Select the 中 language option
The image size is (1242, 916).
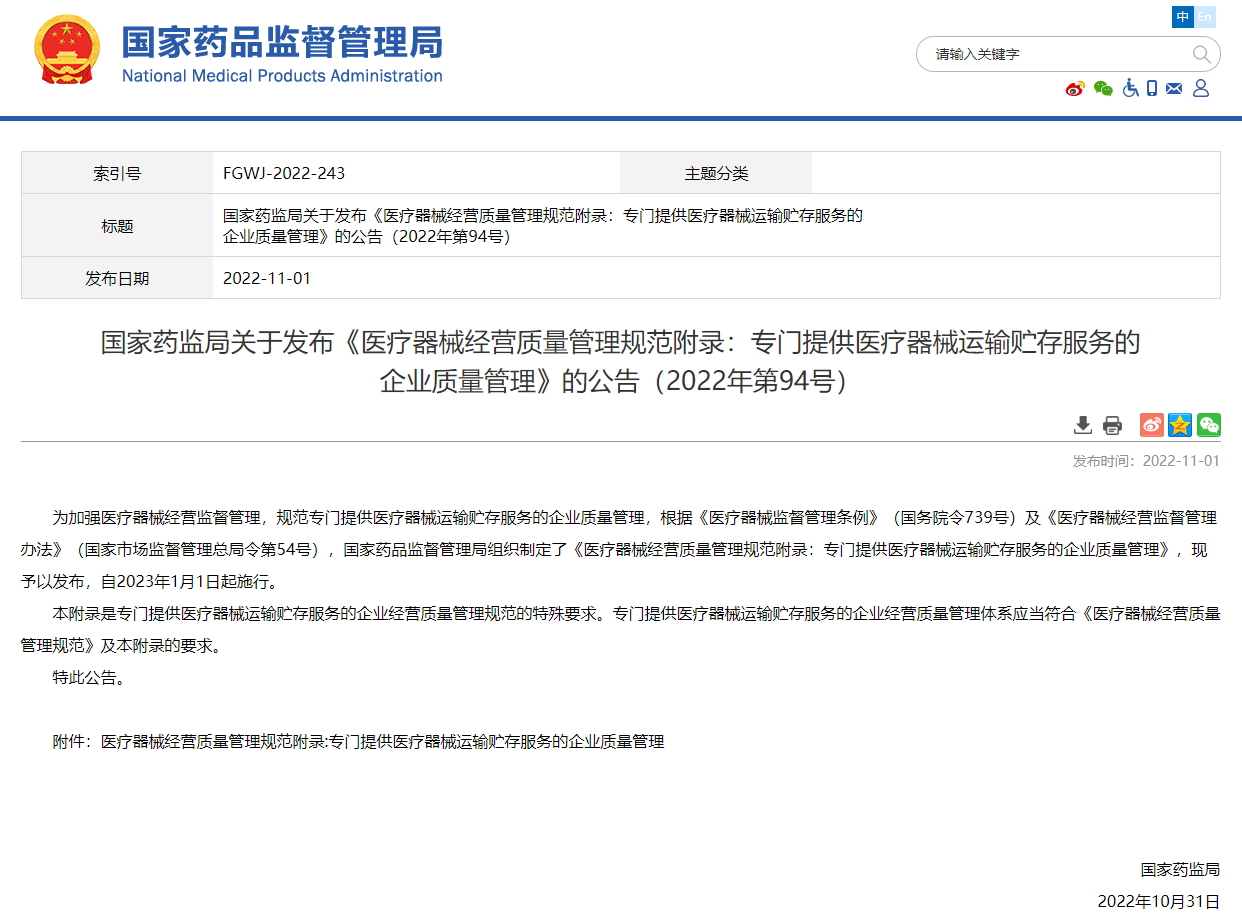click(1183, 17)
